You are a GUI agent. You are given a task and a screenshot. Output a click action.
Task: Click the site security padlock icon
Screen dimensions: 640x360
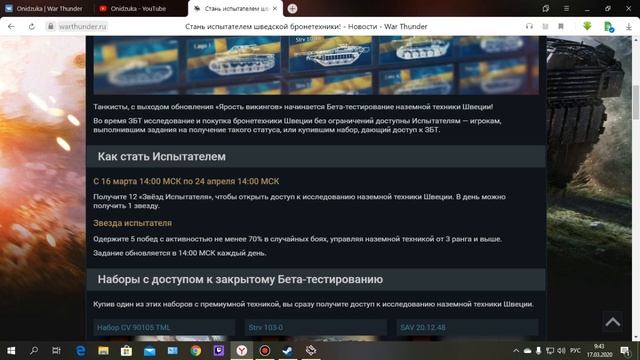pos(50,27)
